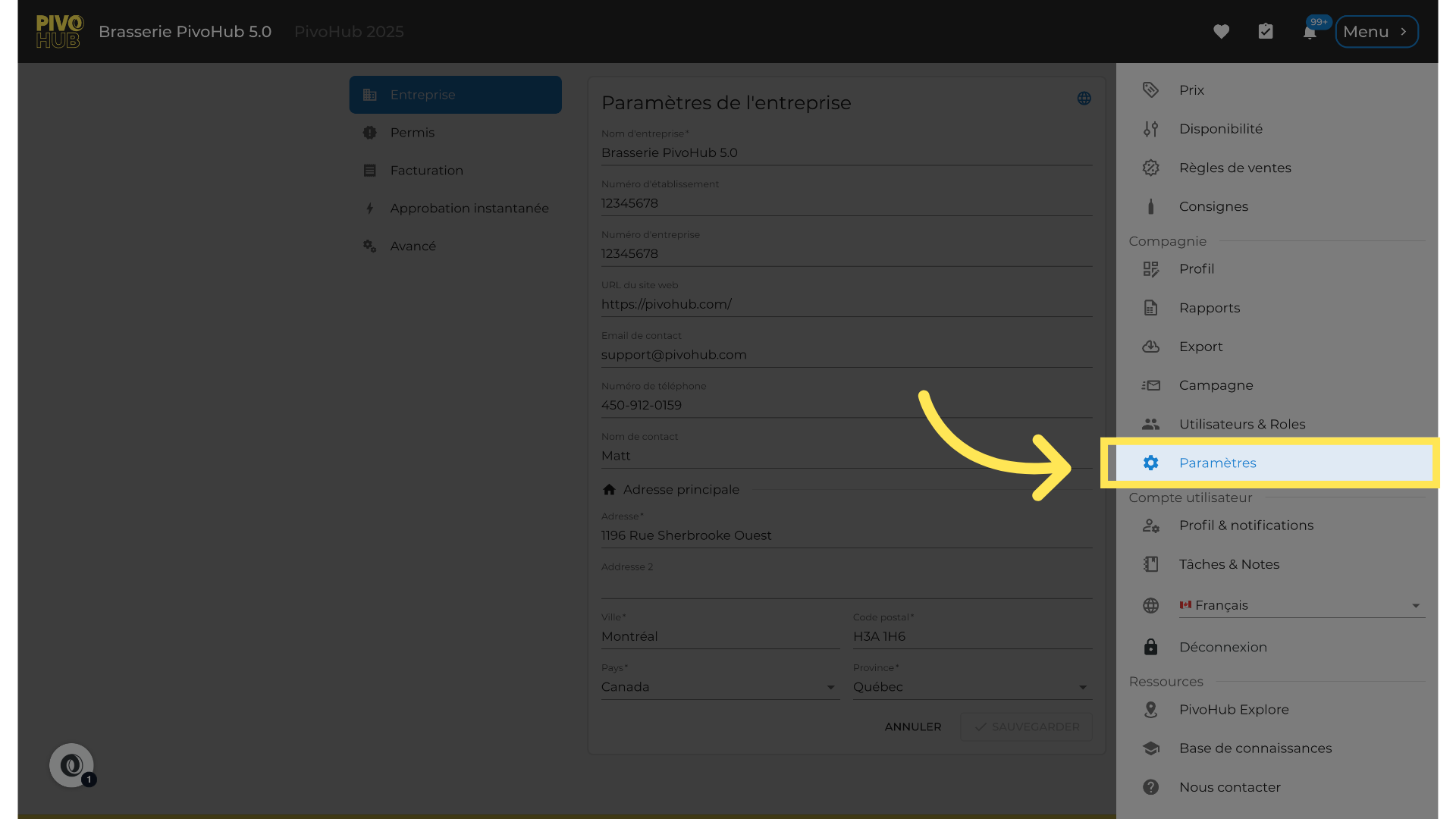
Task: Click the ANNULER button
Action: 912,726
